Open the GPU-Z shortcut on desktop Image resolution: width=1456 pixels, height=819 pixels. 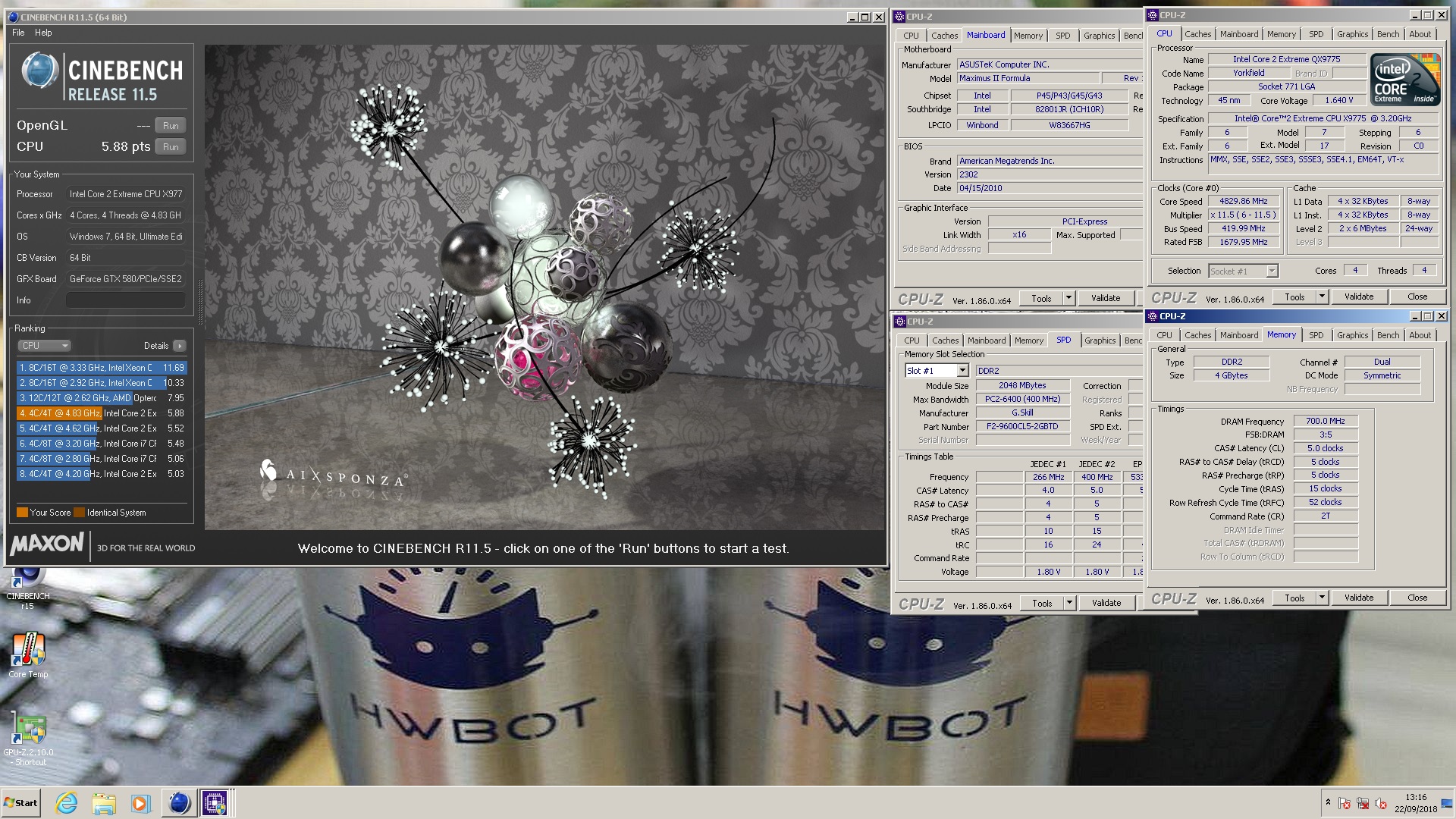pyautogui.click(x=30, y=739)
